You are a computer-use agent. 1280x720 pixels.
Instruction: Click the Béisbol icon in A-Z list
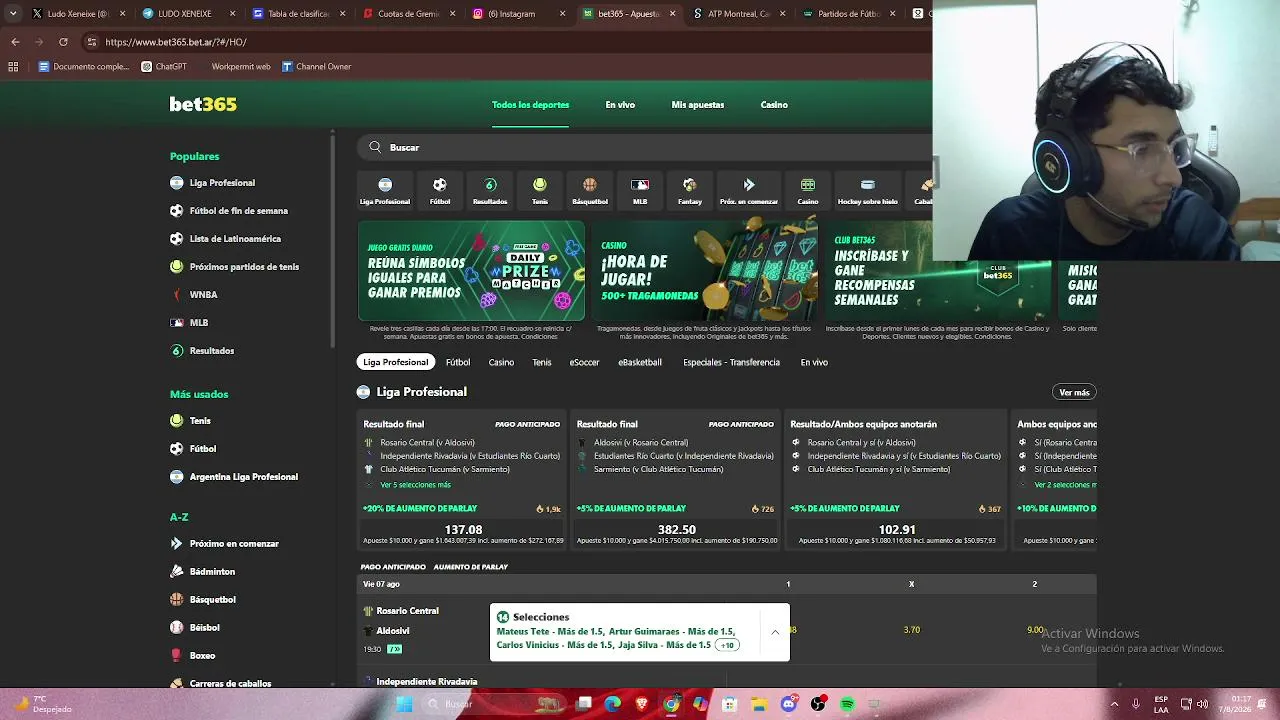click(177, 628)
